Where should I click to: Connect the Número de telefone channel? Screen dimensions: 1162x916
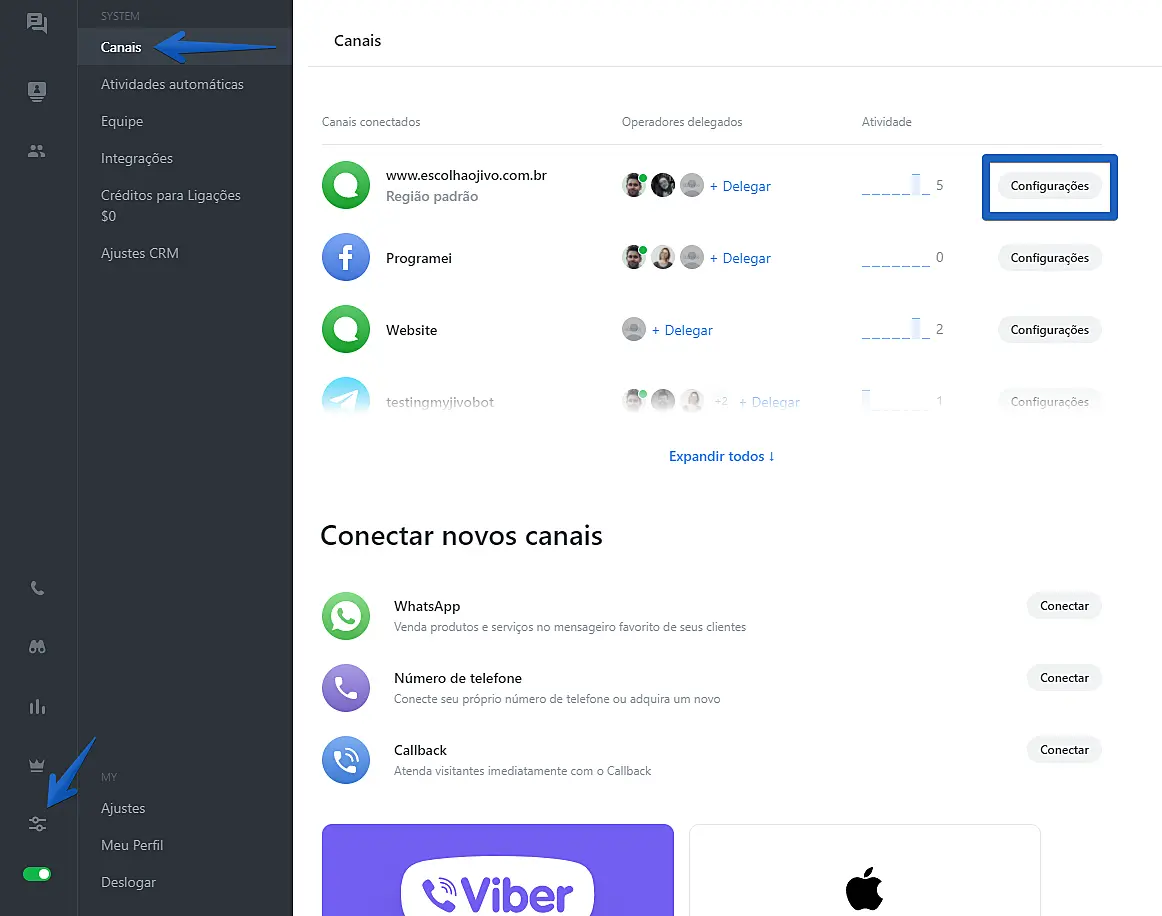point(1064,678)
